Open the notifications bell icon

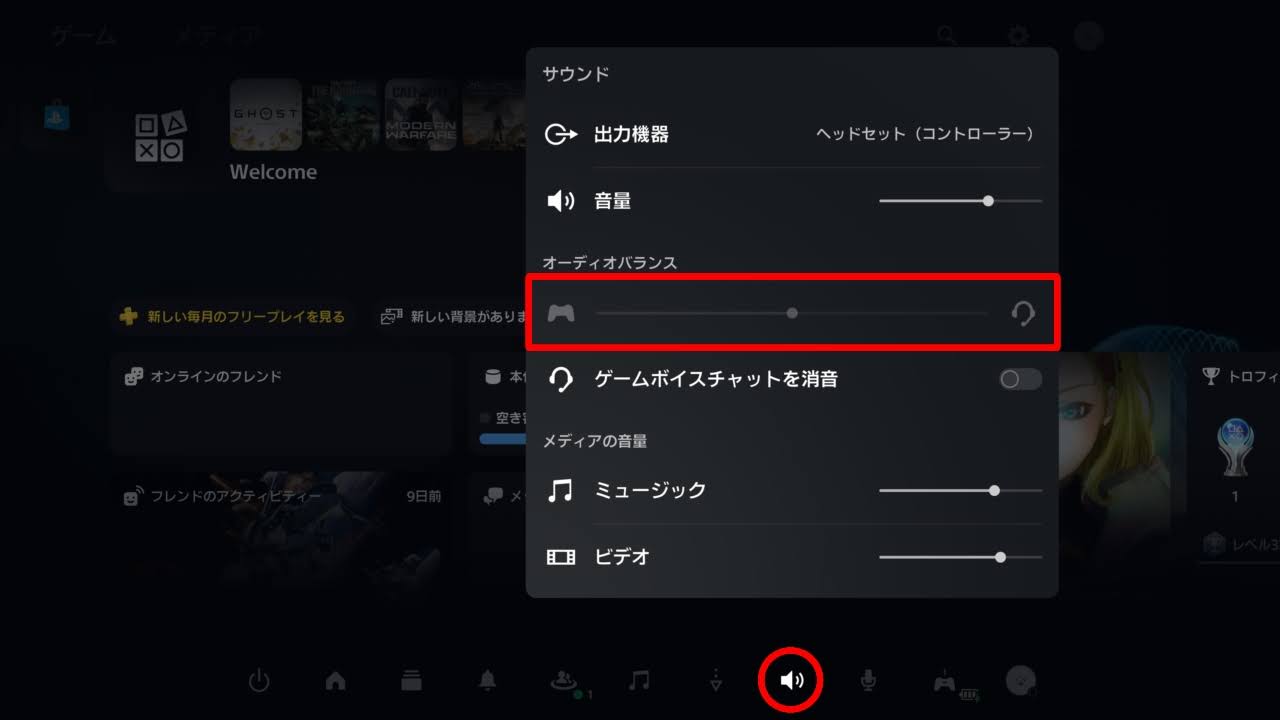point(487,681)
